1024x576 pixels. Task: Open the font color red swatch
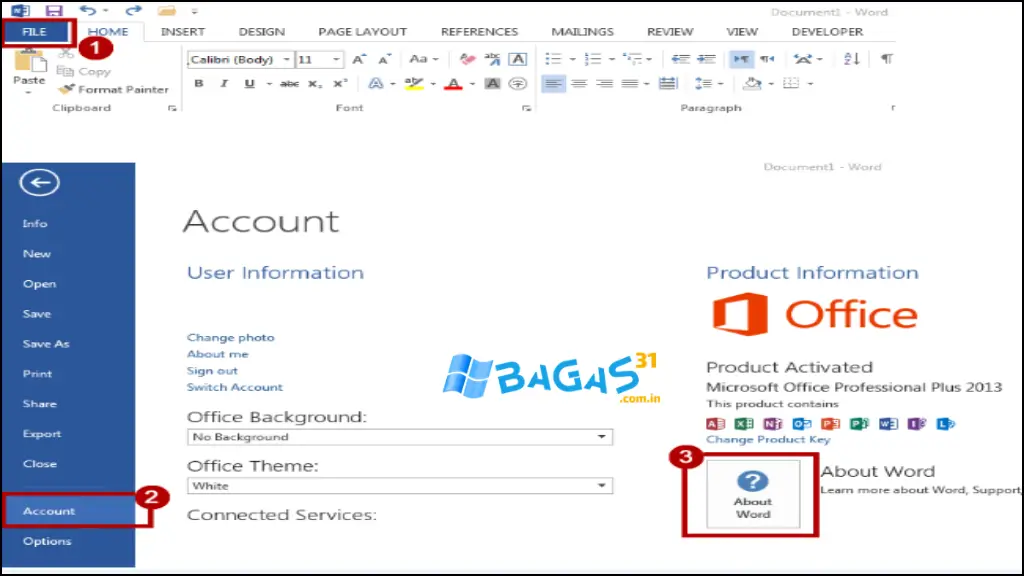click(454, 83)
